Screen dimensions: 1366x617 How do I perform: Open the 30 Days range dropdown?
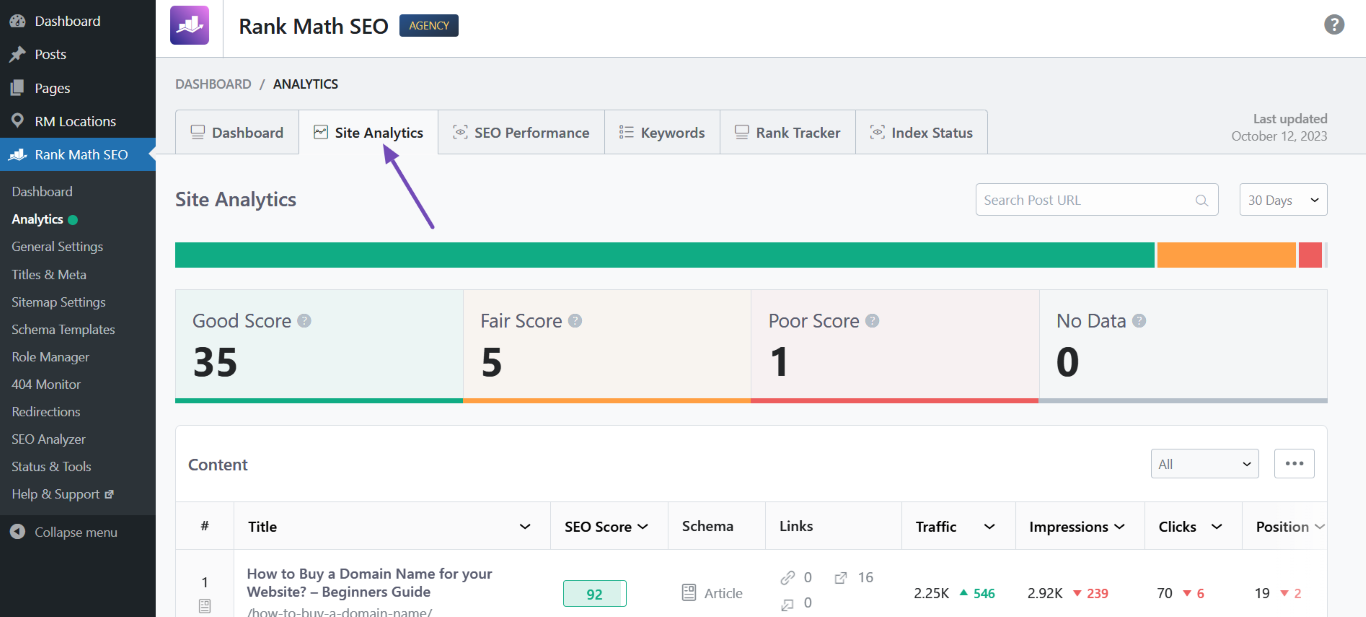point(1283,200)
